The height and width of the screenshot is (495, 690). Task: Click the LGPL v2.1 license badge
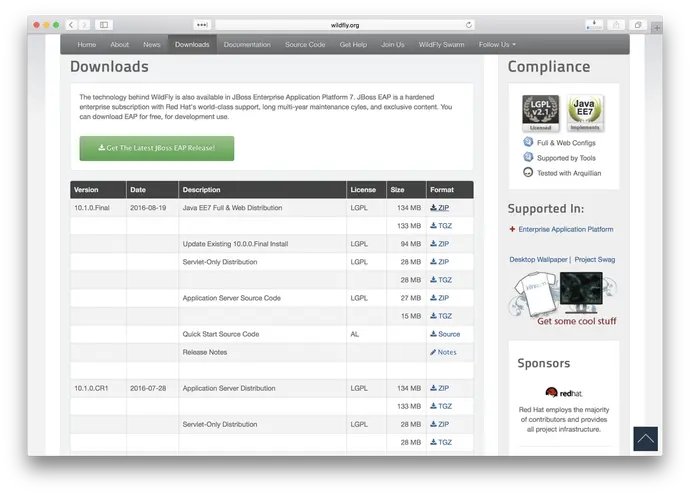(x=541, y=113)
